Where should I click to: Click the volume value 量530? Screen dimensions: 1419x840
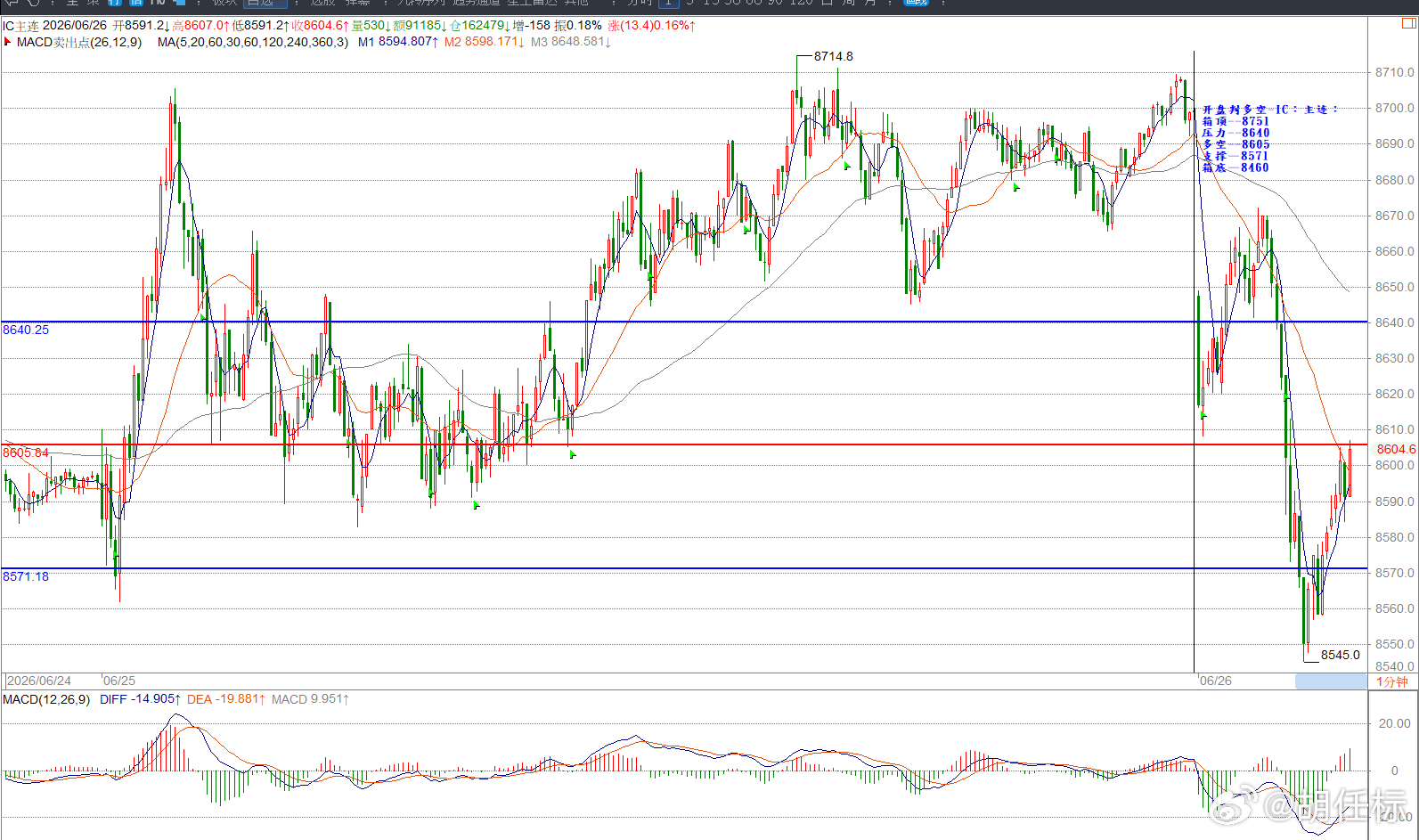(x=371, y=26)
